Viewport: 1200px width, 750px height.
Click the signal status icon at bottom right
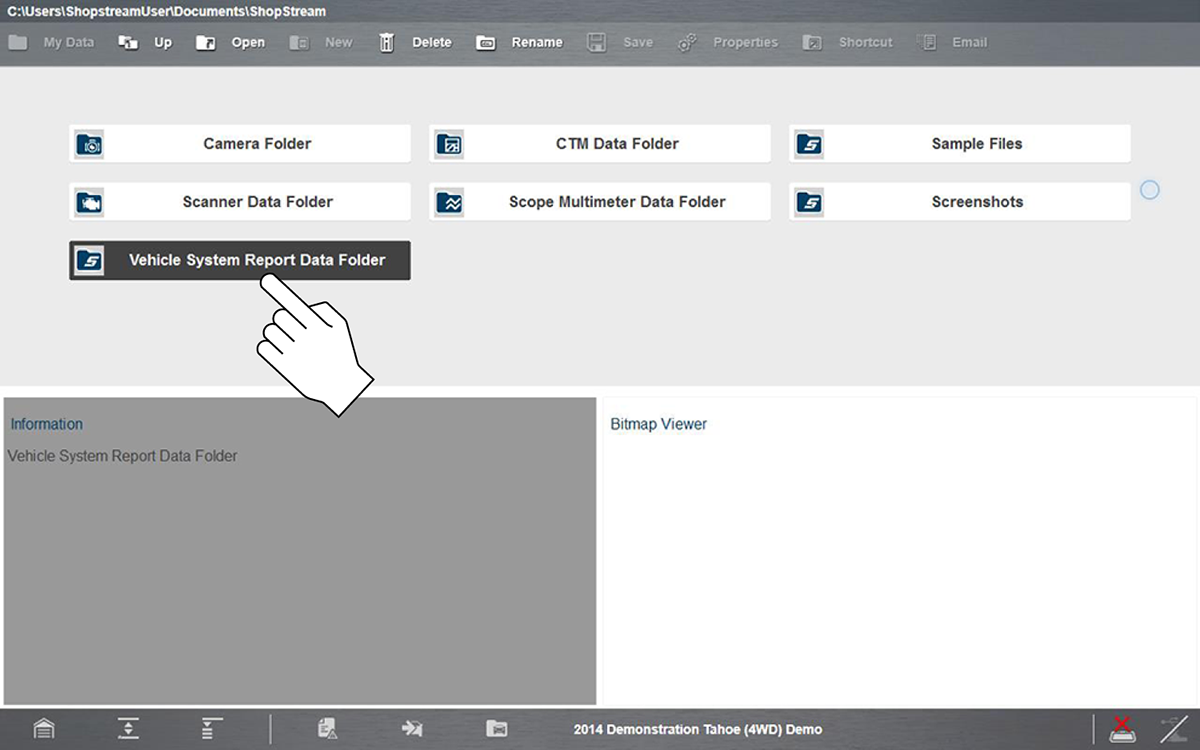click(1172, 729)
